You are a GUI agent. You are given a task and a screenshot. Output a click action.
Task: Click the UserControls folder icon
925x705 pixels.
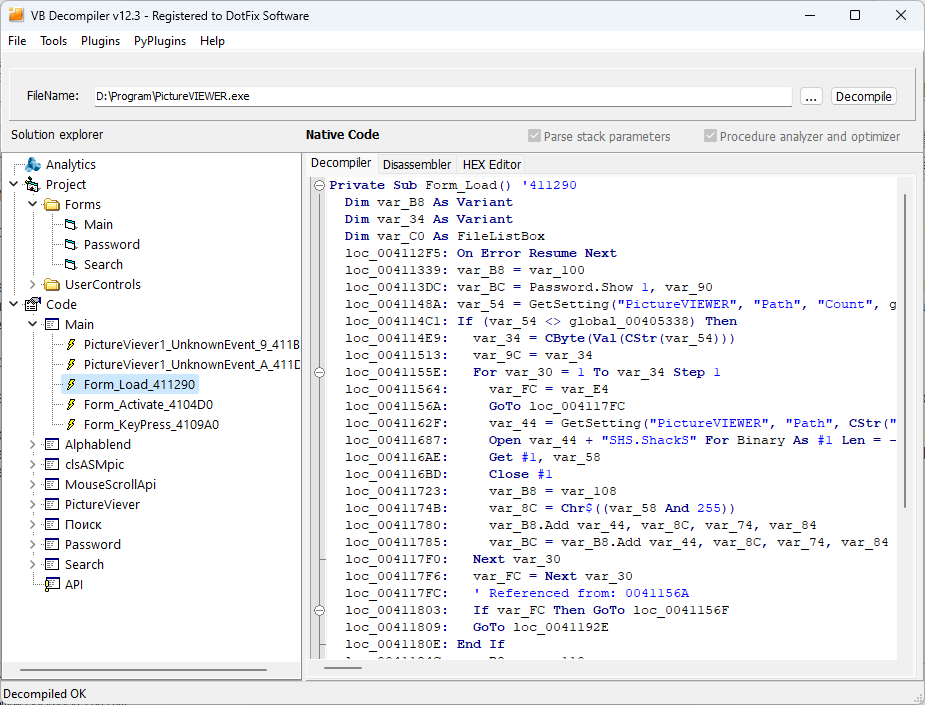coord(52,285)
